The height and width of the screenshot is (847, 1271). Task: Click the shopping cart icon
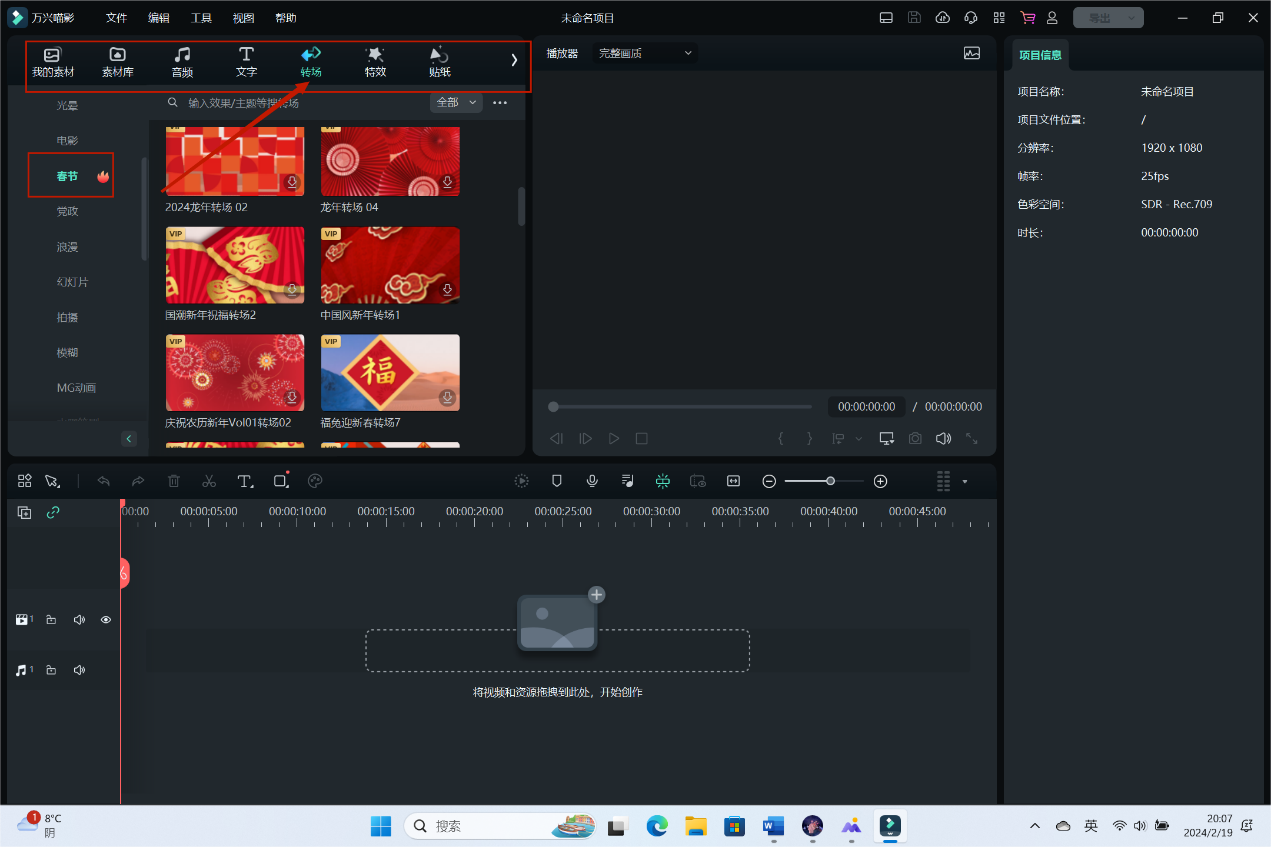coord(1027,18)
